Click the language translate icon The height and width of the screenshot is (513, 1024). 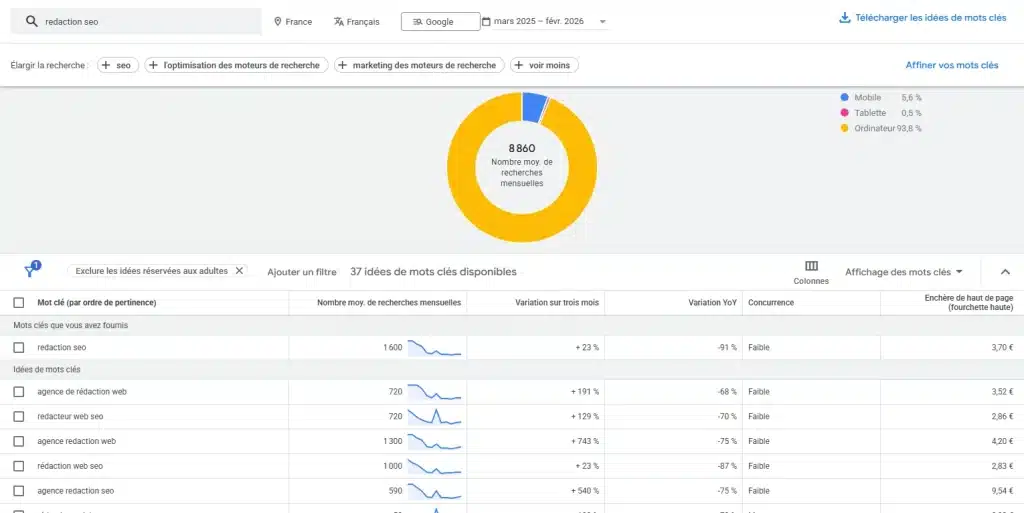pyautogui.click(x=338, y=22)
